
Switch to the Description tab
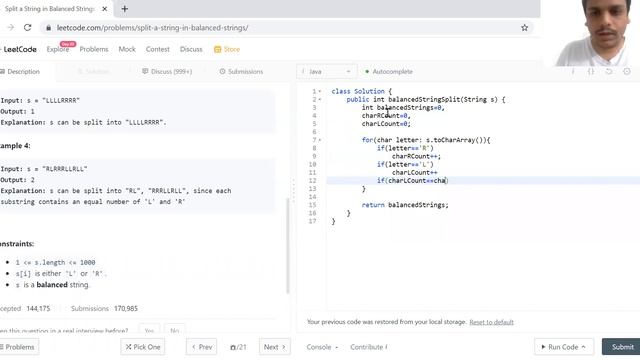pos(20,71)
